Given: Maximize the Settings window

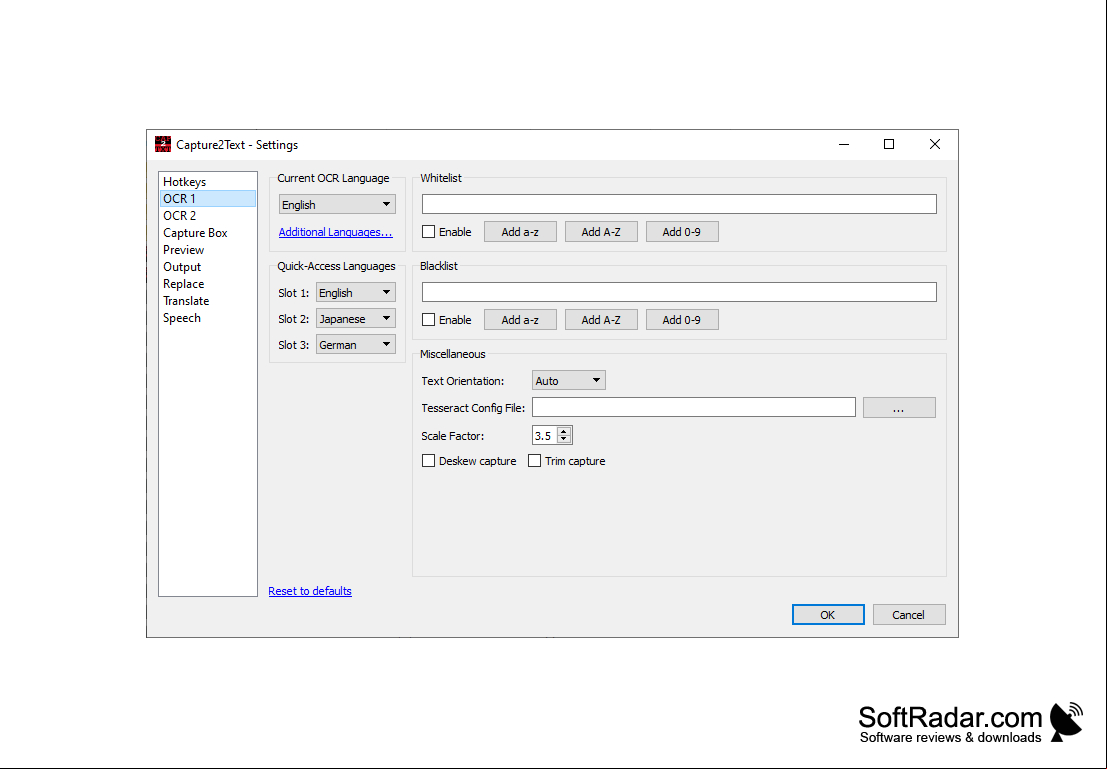Looking at the screenshot, I should [889, 144].
